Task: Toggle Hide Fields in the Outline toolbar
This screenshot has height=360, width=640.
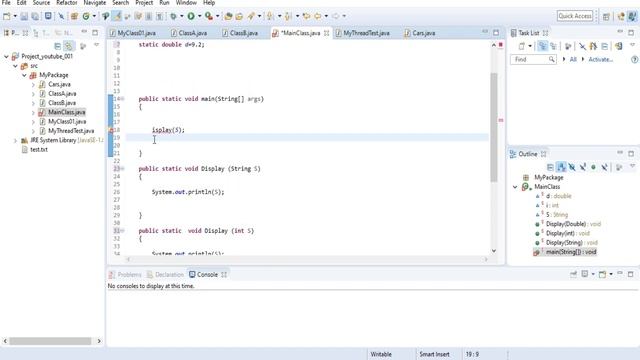Action: pos(572,167)
